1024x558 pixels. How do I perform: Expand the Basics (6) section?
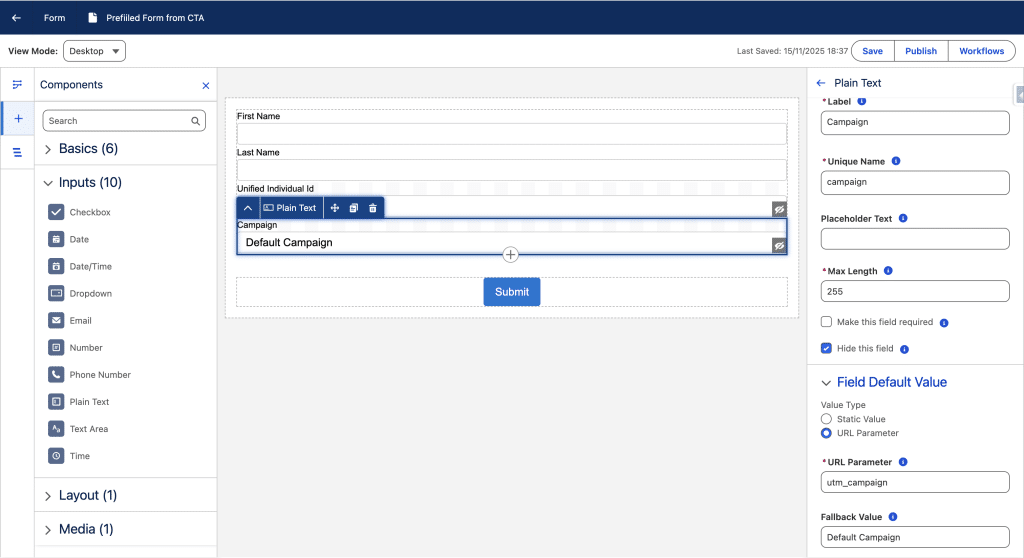point(48,149)
